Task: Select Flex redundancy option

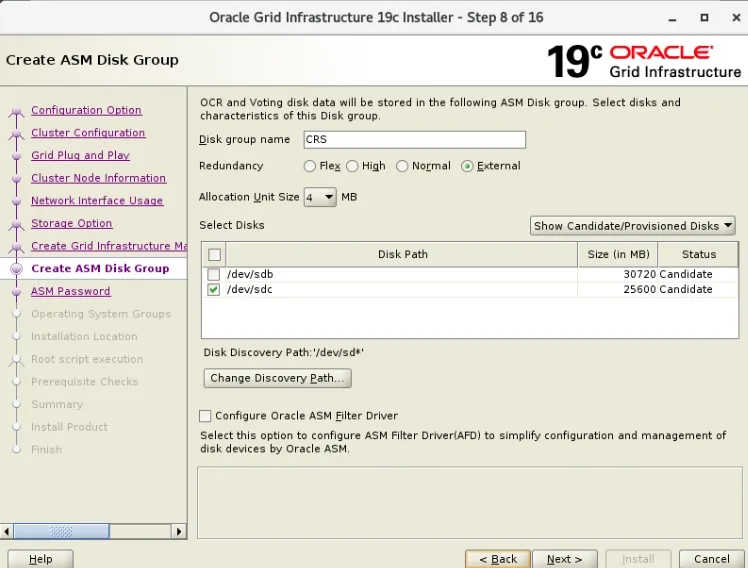Action: click(x=310, y=166)
